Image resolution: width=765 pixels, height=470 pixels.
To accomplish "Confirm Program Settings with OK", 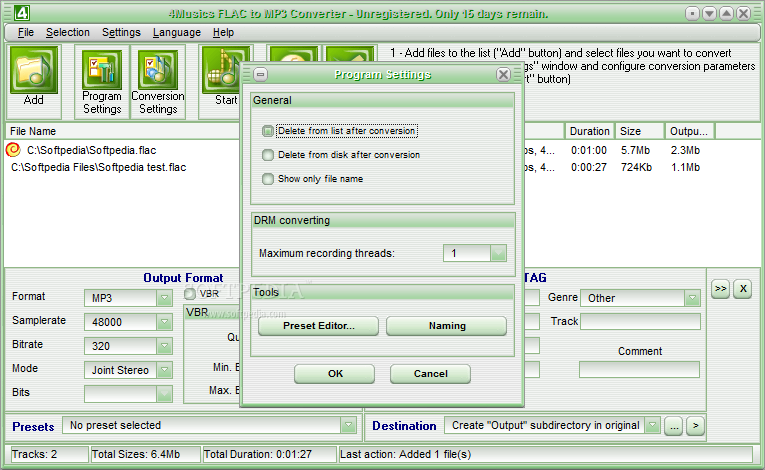I will click(x=335, y=373).
